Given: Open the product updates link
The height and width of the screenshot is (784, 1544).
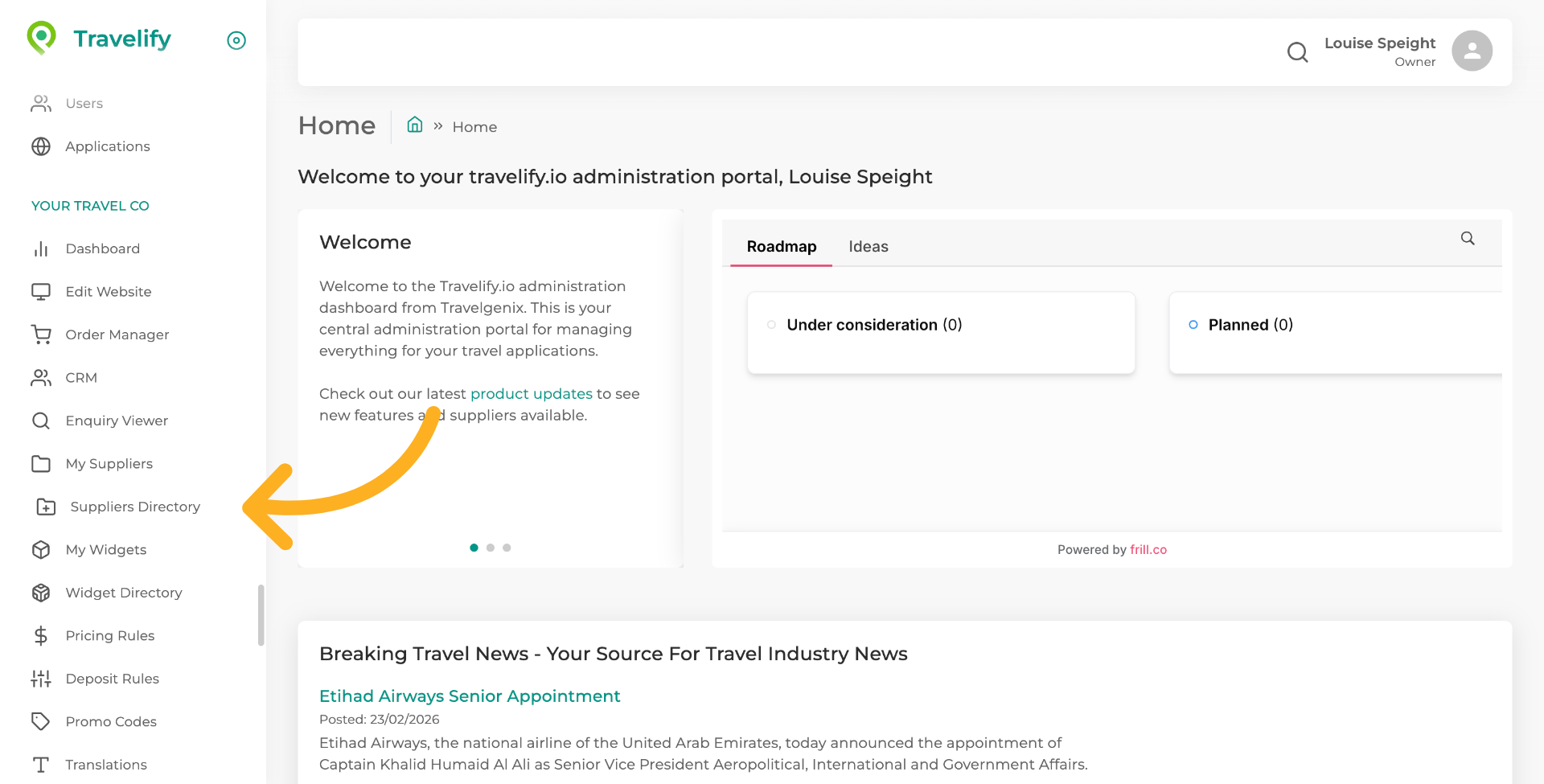Looking at the screenshot, I should coord(531,394).
